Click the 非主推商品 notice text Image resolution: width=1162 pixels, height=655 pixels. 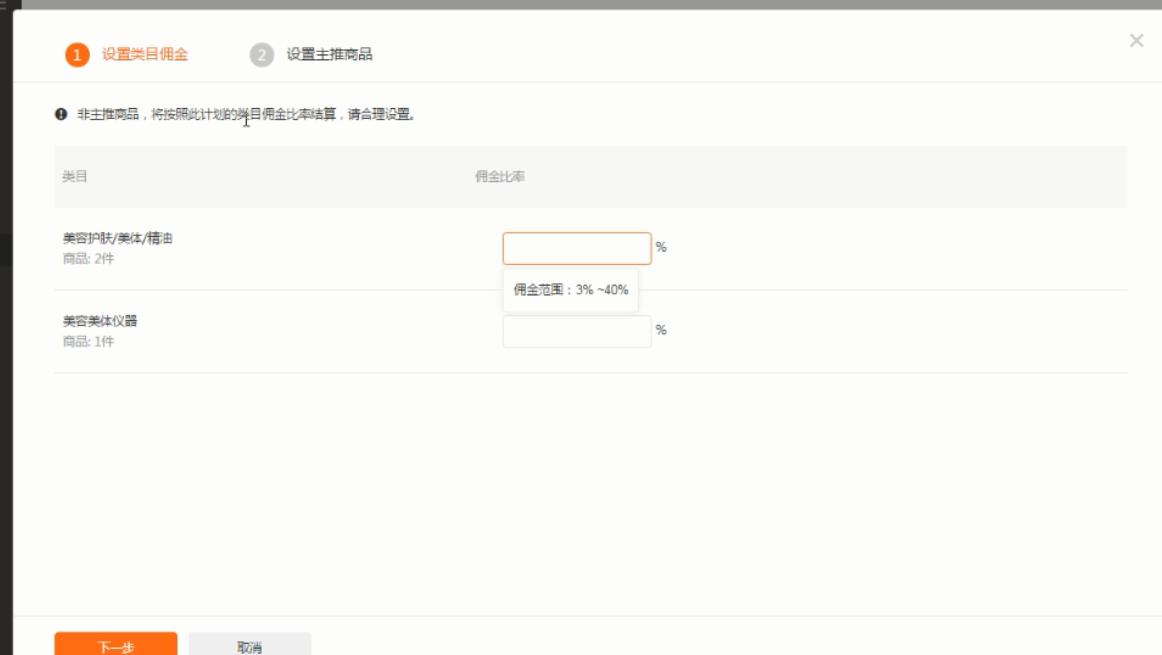[245, 115]
